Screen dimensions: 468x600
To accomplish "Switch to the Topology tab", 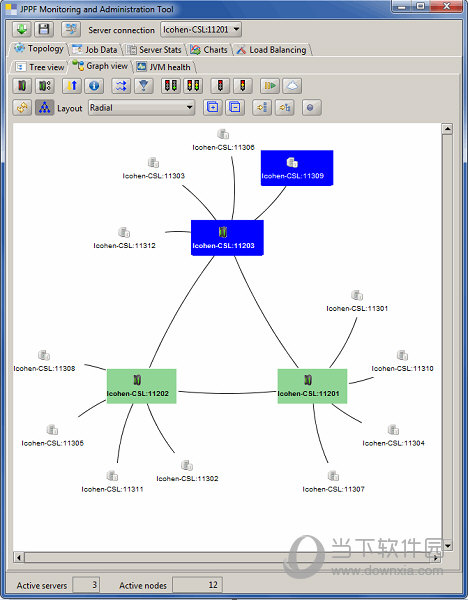I will [39, 49].
